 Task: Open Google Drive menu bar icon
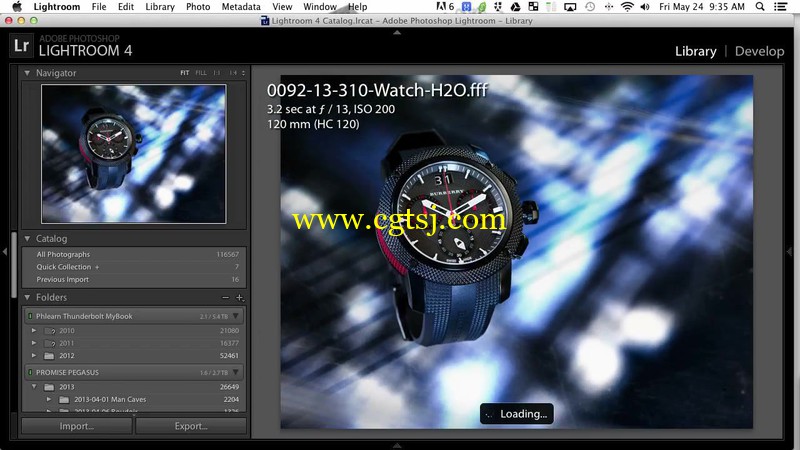pyautogui.click(x=515, y=7)
